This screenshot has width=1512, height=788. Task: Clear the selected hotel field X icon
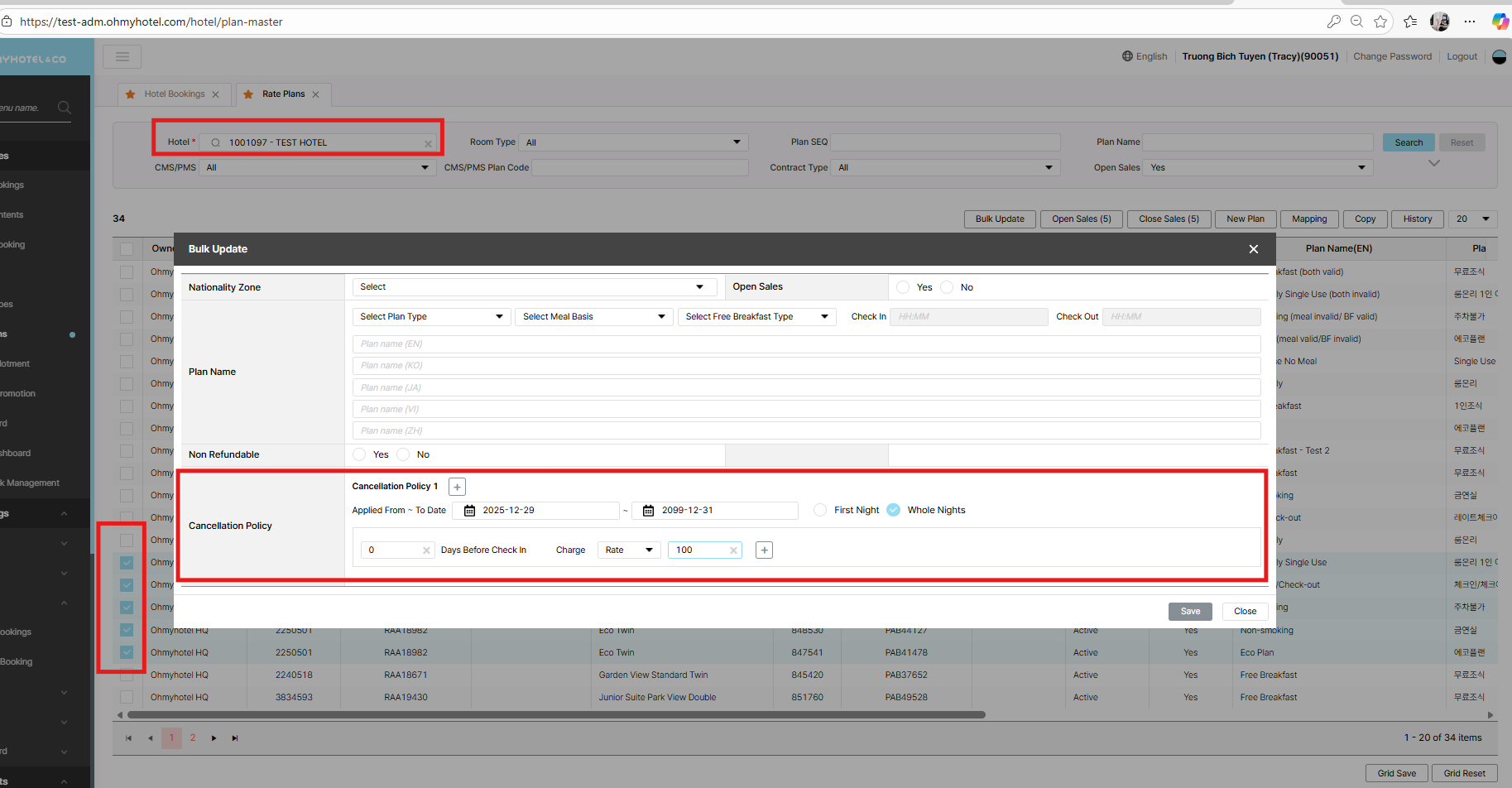[428, 143]
